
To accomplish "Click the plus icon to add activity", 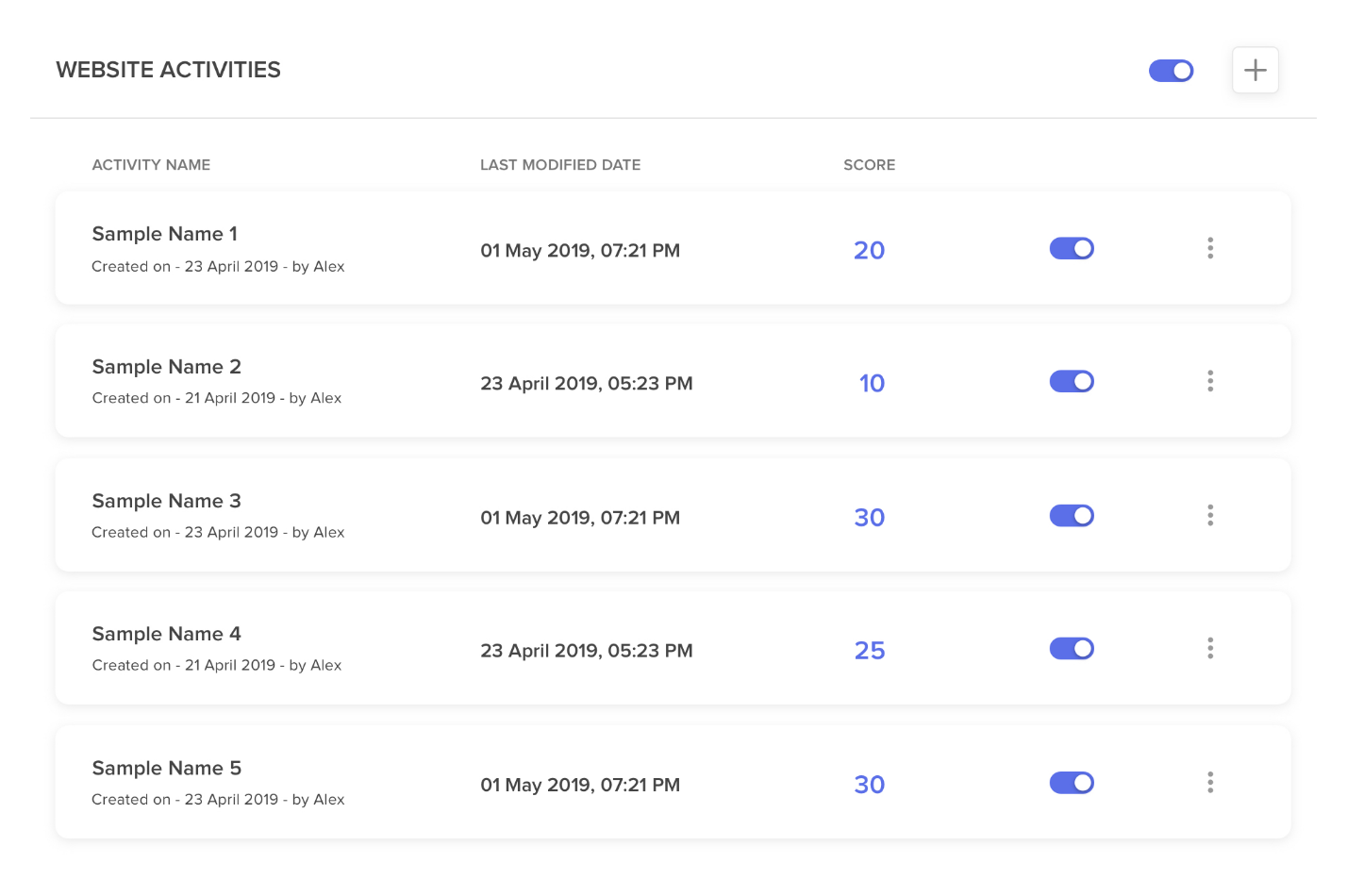I will coord(1255,70).
